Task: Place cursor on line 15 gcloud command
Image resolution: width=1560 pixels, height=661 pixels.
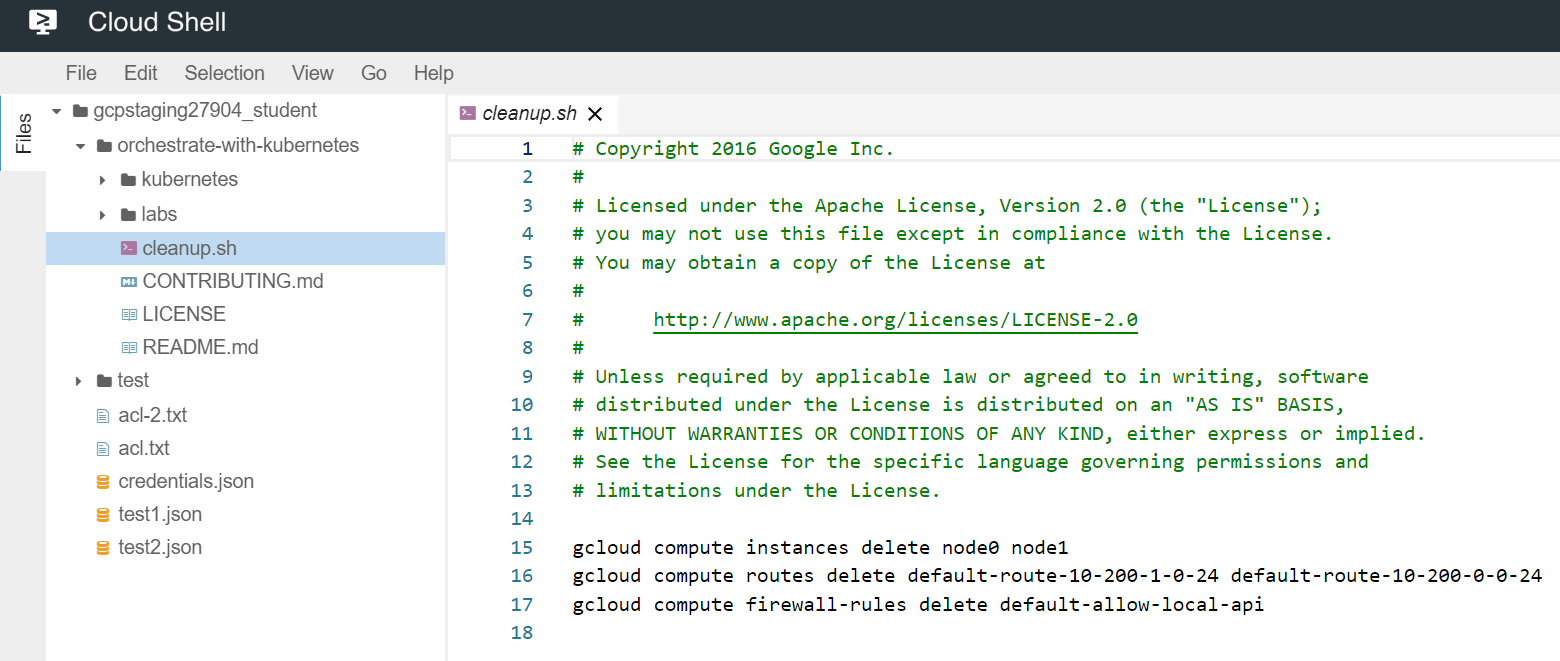Action: coord(820,547)
